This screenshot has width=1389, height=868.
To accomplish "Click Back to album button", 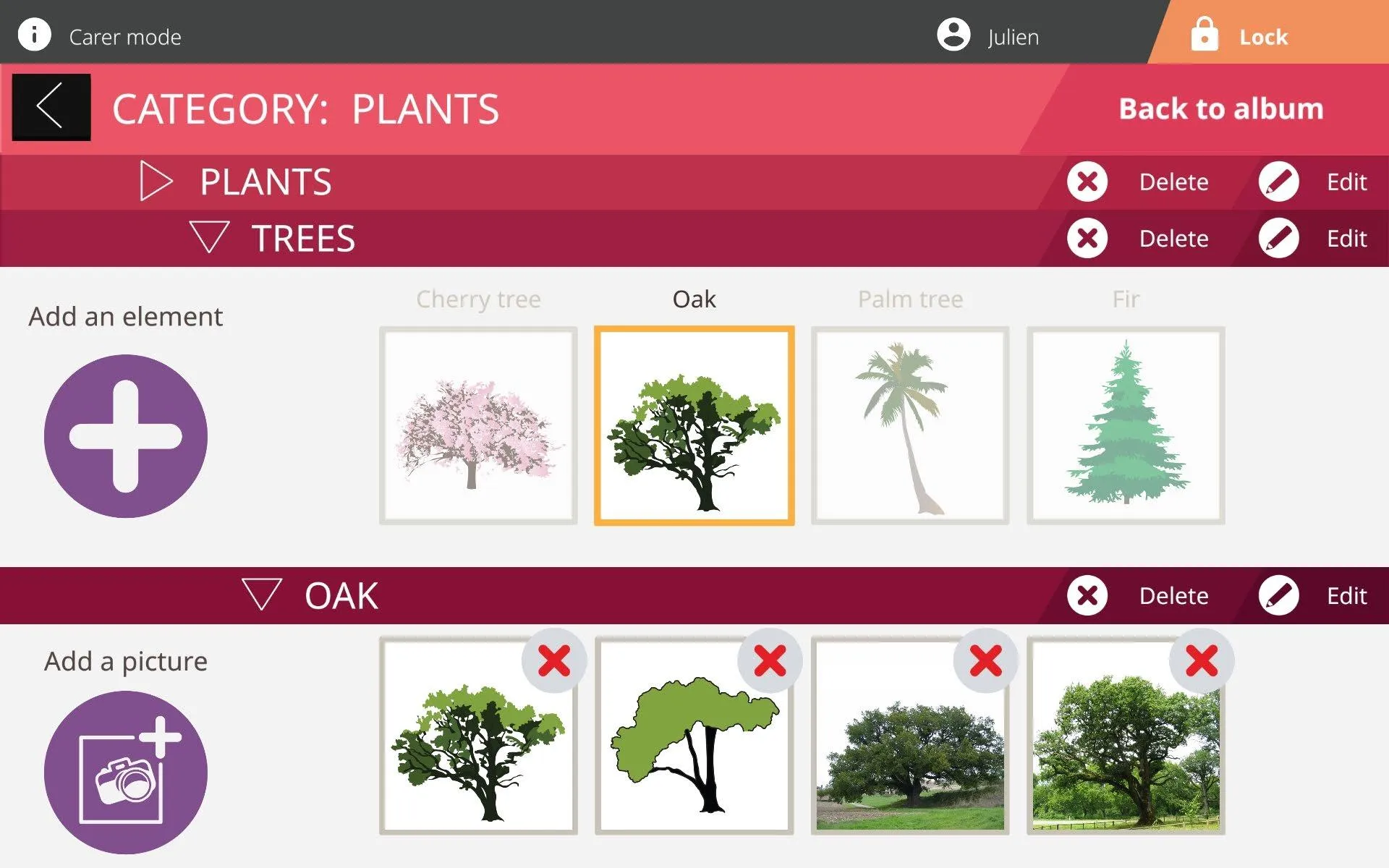I will click(x=1220, y=109).
